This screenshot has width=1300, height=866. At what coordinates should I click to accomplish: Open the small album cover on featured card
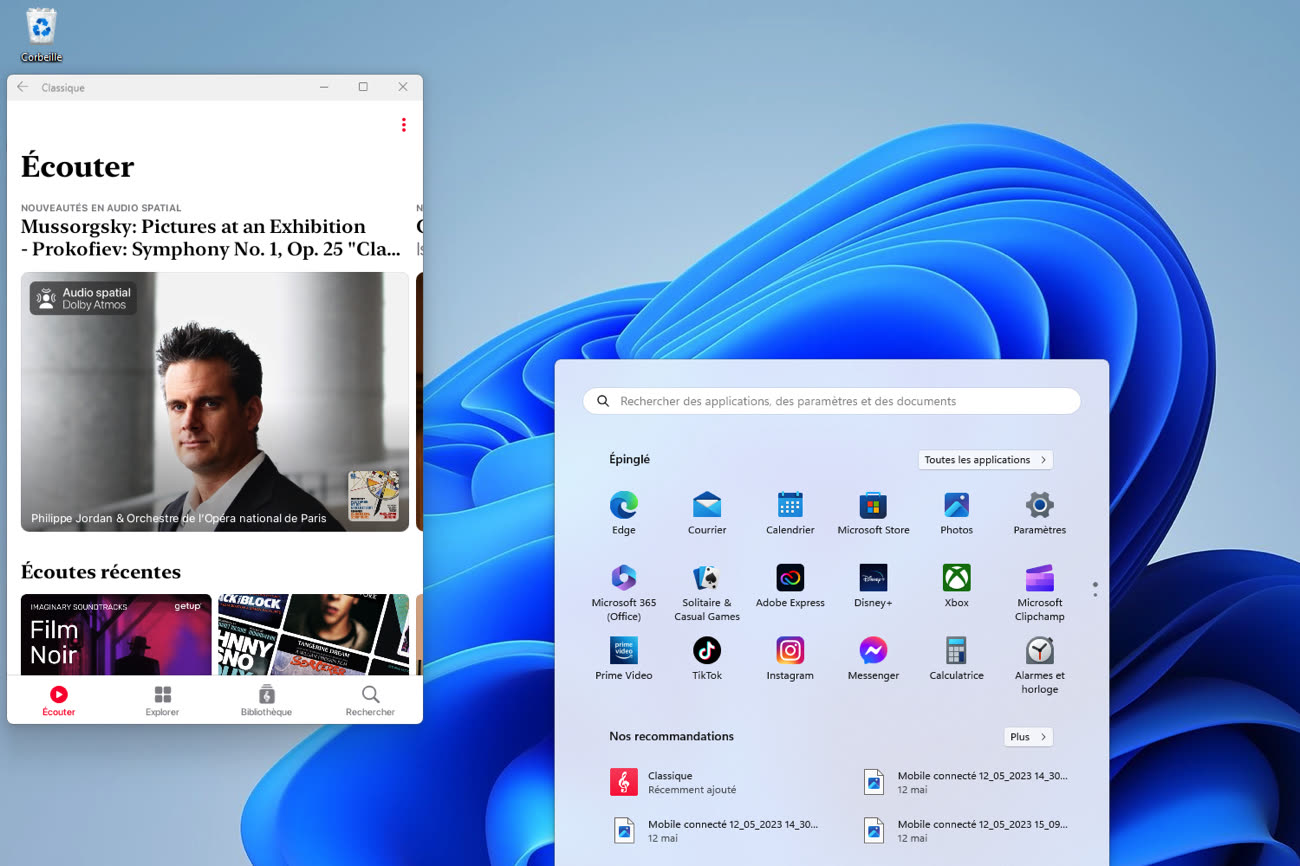point(372,496)
